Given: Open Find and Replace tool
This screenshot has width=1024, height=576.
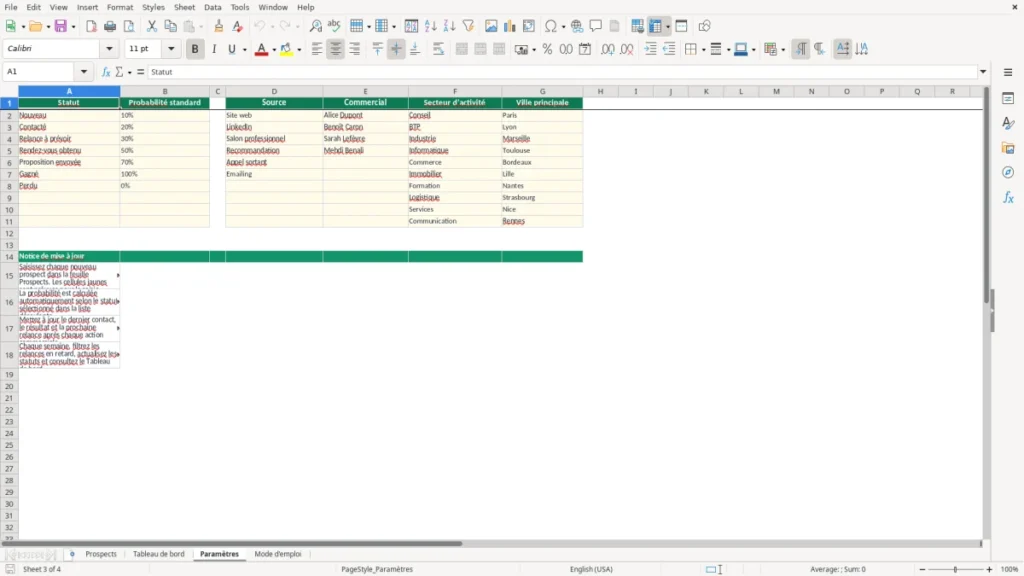Looking at the screenshot, I should coord(315,26).
